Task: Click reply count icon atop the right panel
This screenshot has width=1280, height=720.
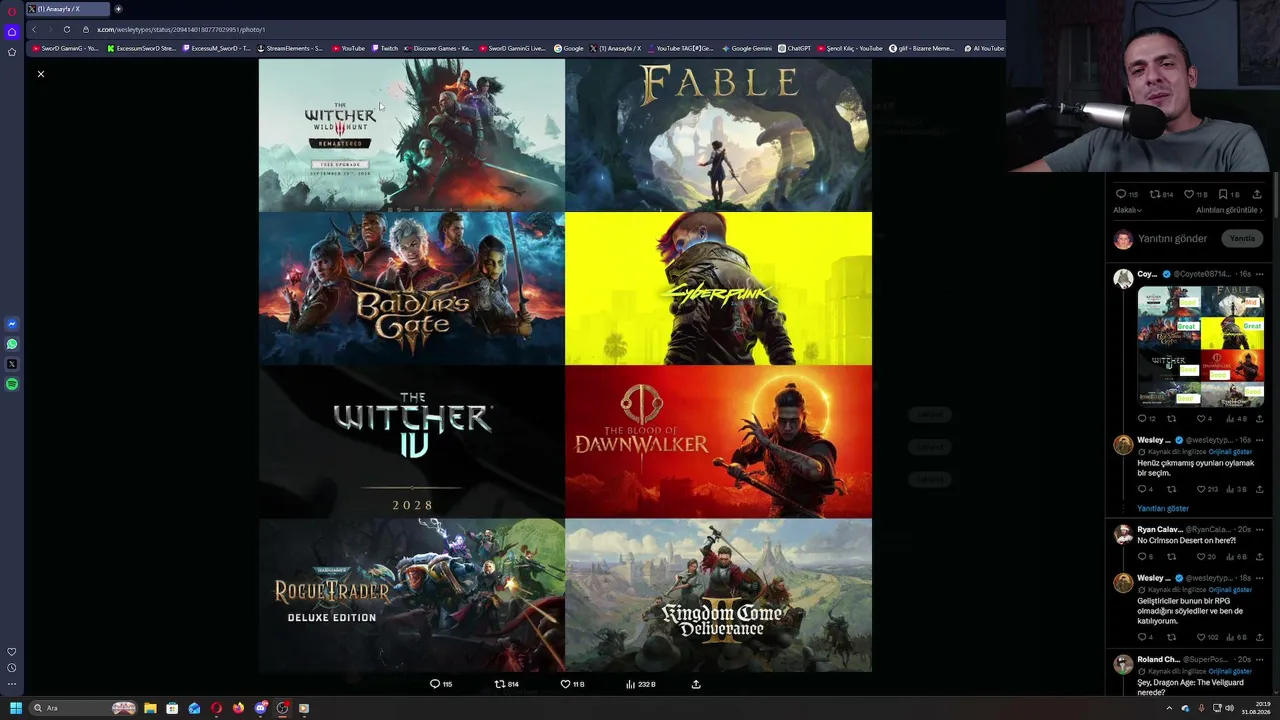Action: tap(1121, 194)
